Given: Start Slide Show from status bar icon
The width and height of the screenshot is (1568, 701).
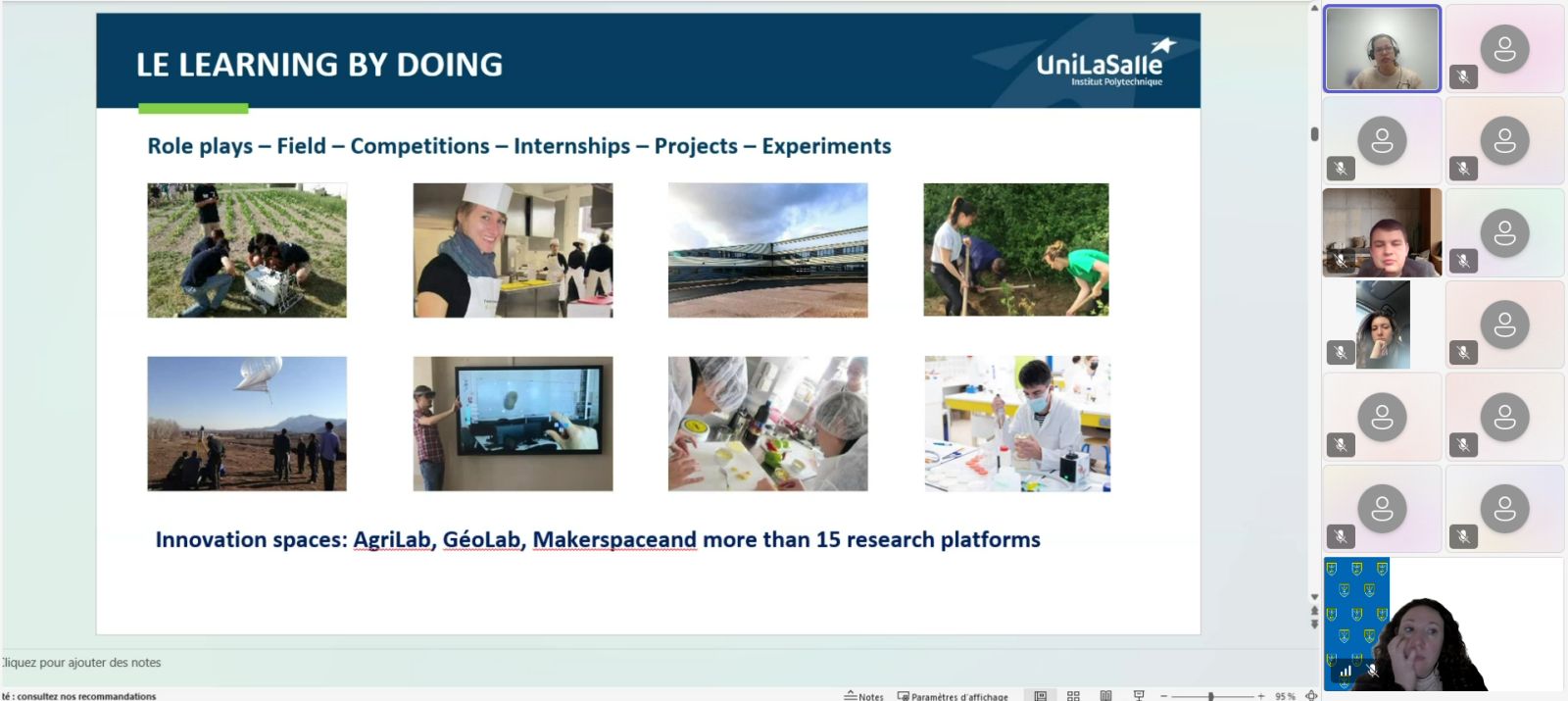Looking at the screenshot, I should [1139, 695].
